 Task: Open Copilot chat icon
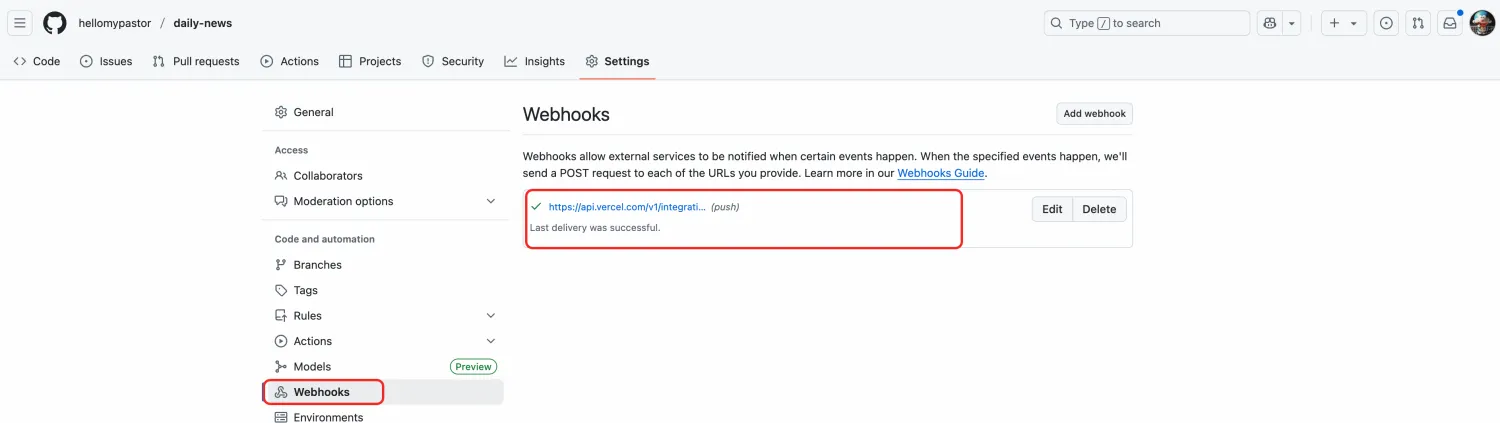pyautogui.click(x=1270, y=23)
